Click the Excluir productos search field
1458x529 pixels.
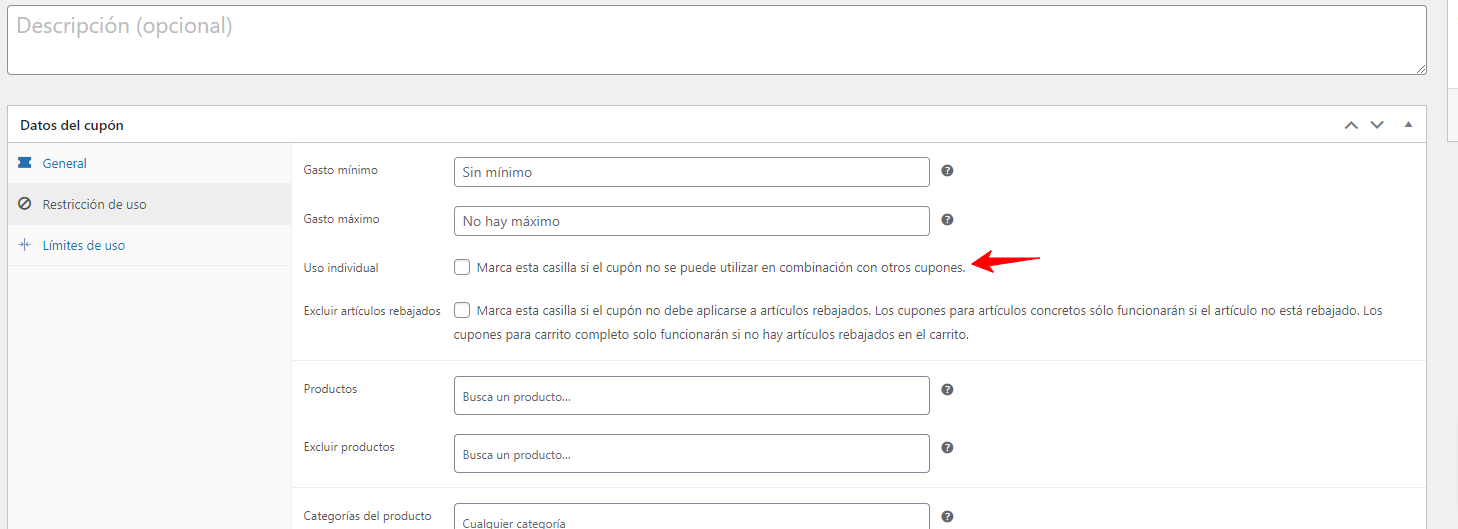[692, 454]
